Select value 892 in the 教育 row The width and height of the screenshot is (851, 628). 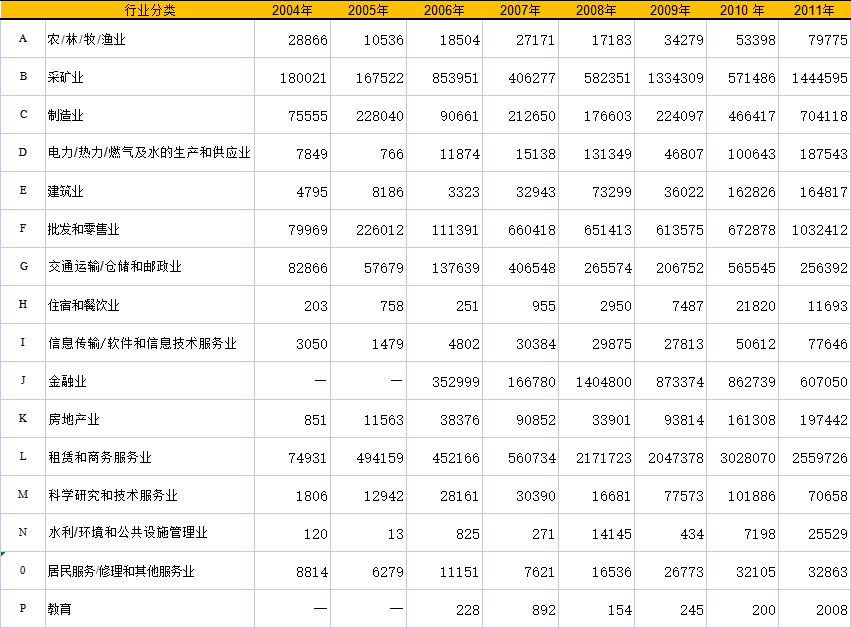pos(520,608)
